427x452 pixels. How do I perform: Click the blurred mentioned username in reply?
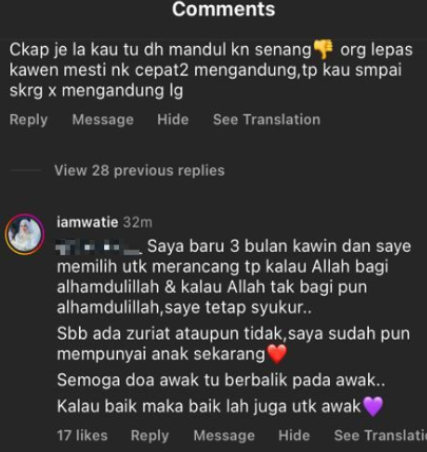99,248
